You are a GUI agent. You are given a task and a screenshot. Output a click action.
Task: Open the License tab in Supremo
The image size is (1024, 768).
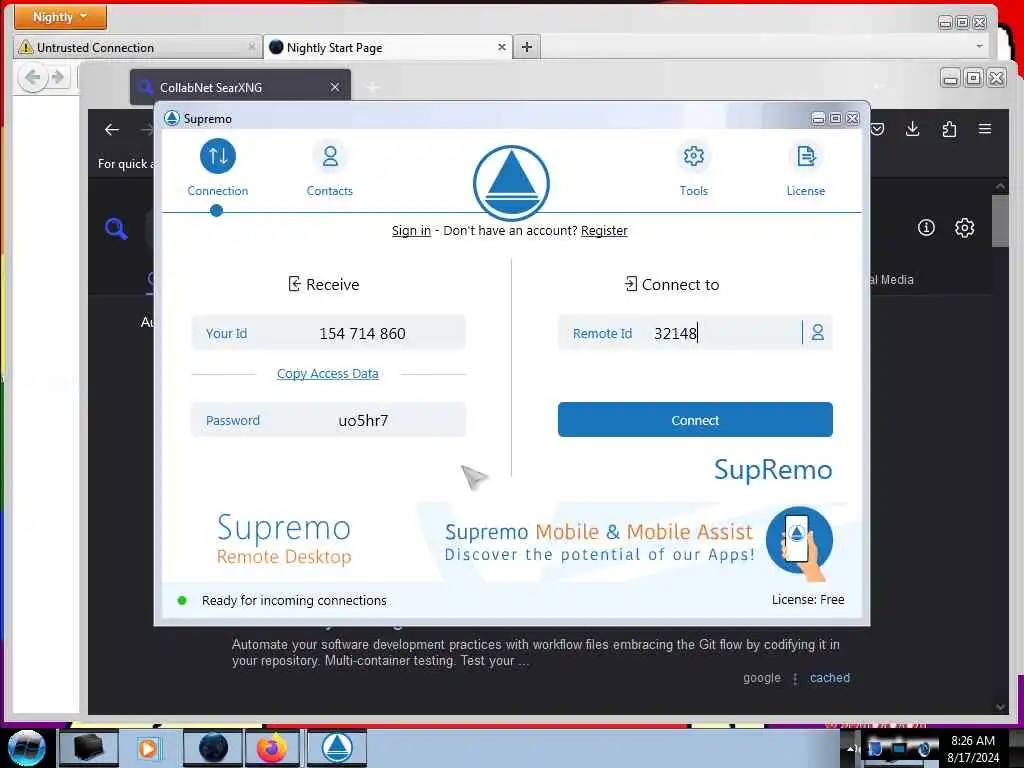click(x=806, y=168)
